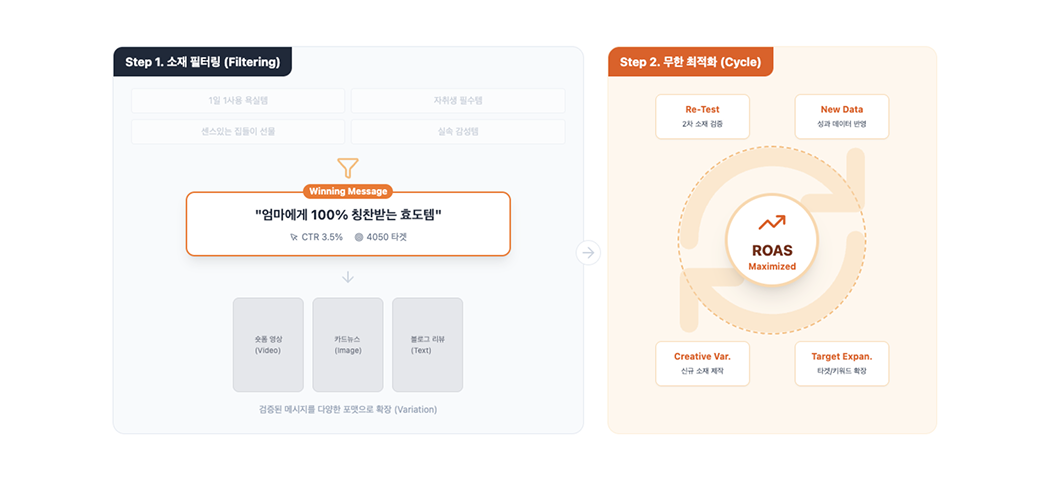Open the Target Expan. card

point(841,363)
